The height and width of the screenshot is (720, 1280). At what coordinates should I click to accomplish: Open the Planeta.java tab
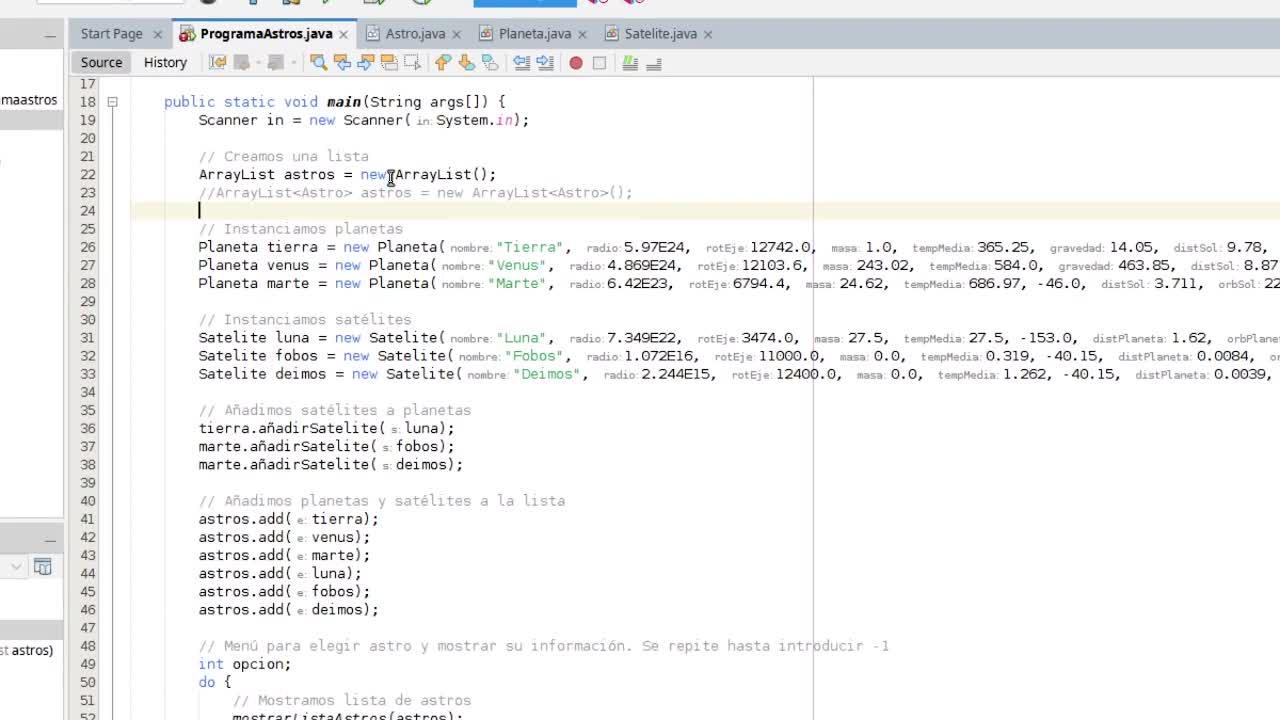[x=534, y=34]
